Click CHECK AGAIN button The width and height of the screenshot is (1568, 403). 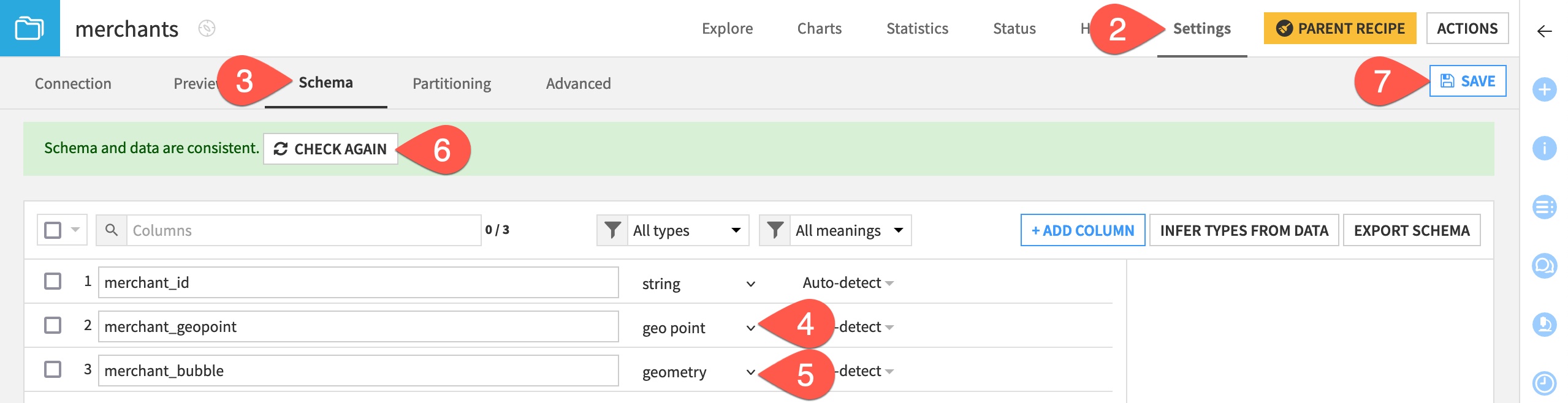click(x=330, y=149)
